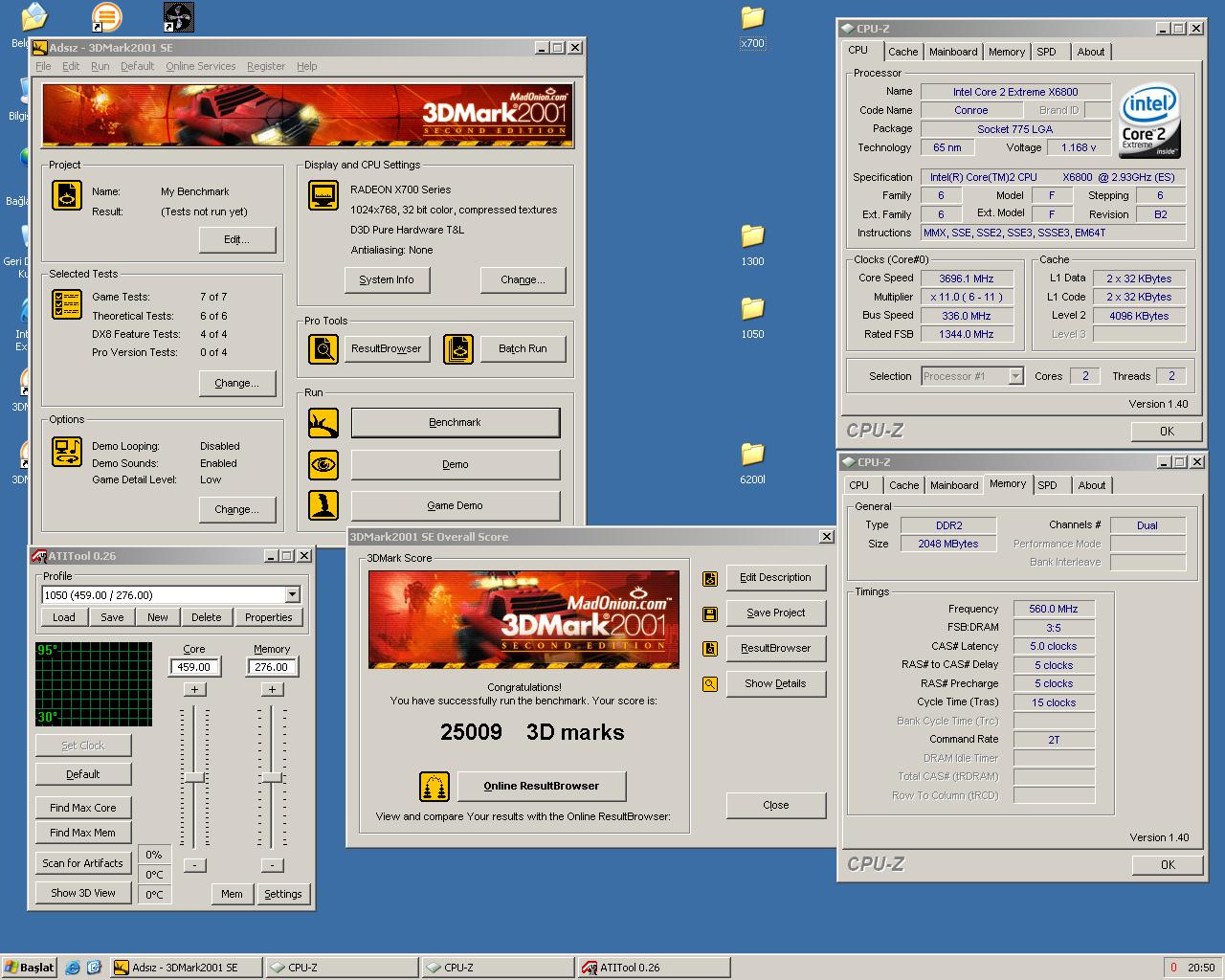1225x980 pixels.
Task: Switch to the Mainboard tab in top CPU-Z
Action: [x=953, y=52]
